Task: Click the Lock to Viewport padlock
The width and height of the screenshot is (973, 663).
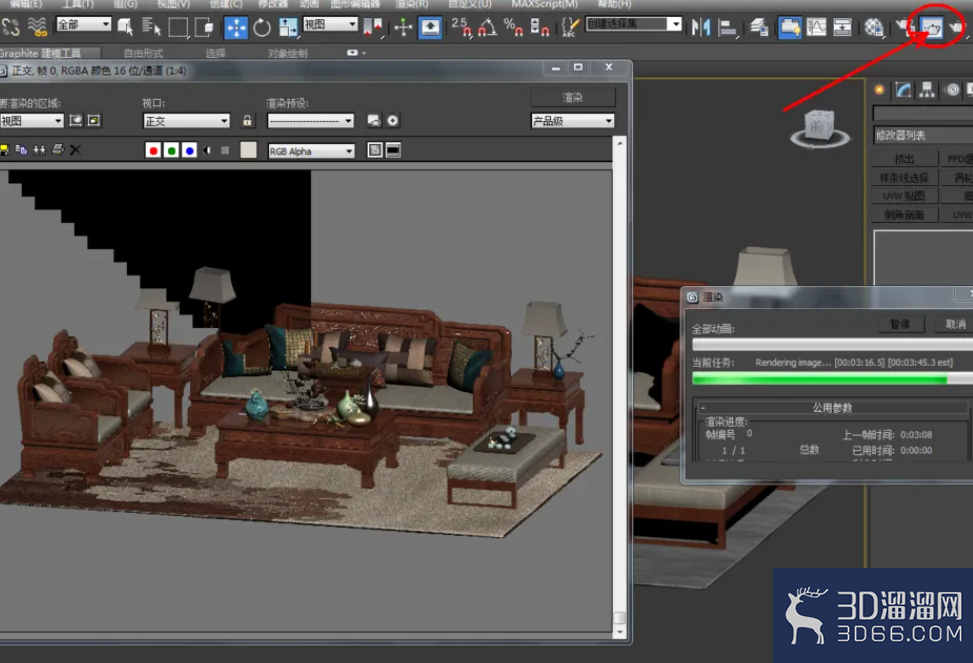Action: (x=247, y=120)
